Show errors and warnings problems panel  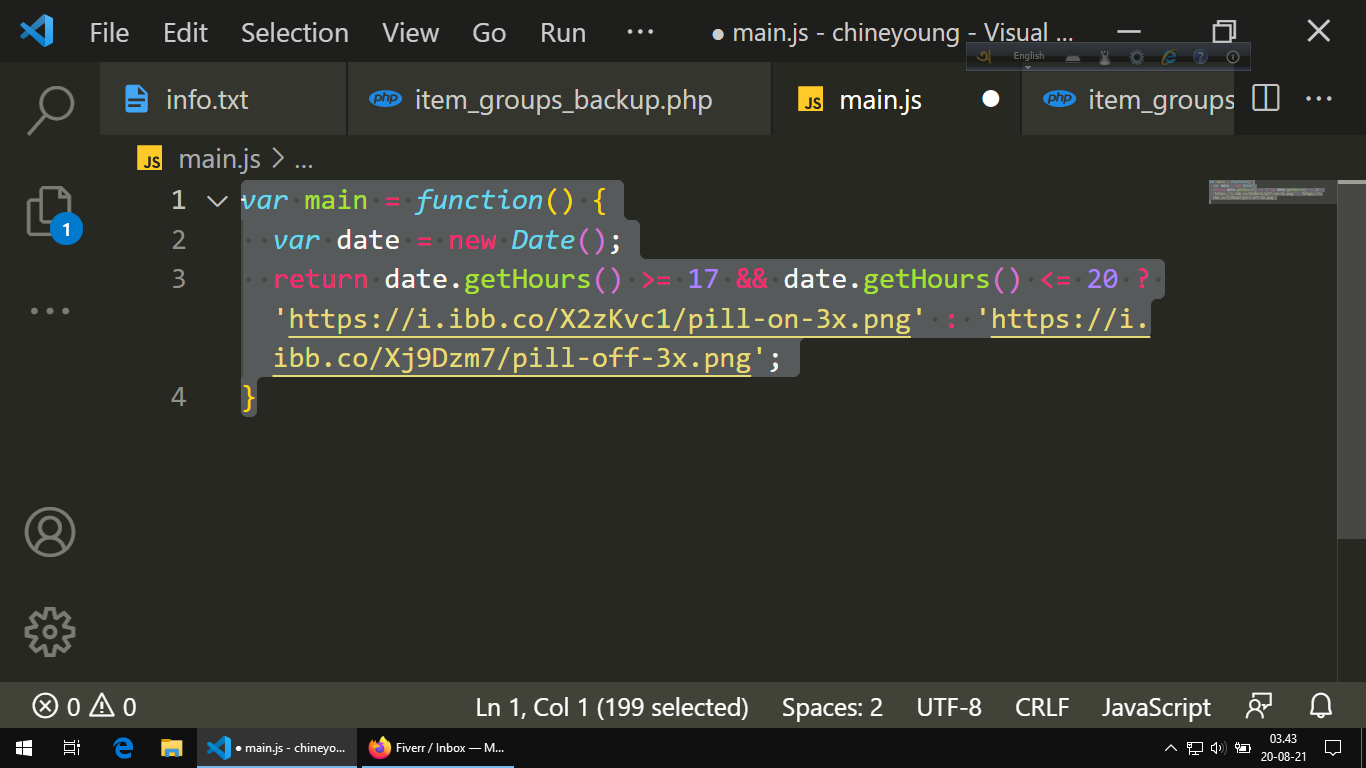(x=84, y=707)
